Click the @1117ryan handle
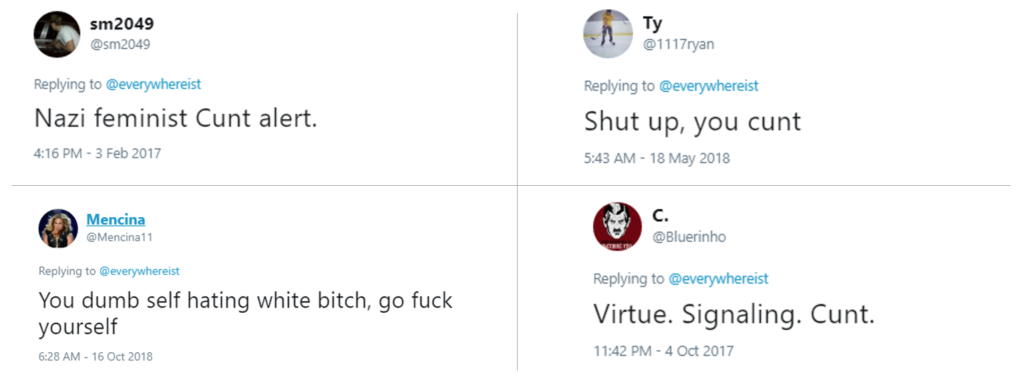 (679, 44)
